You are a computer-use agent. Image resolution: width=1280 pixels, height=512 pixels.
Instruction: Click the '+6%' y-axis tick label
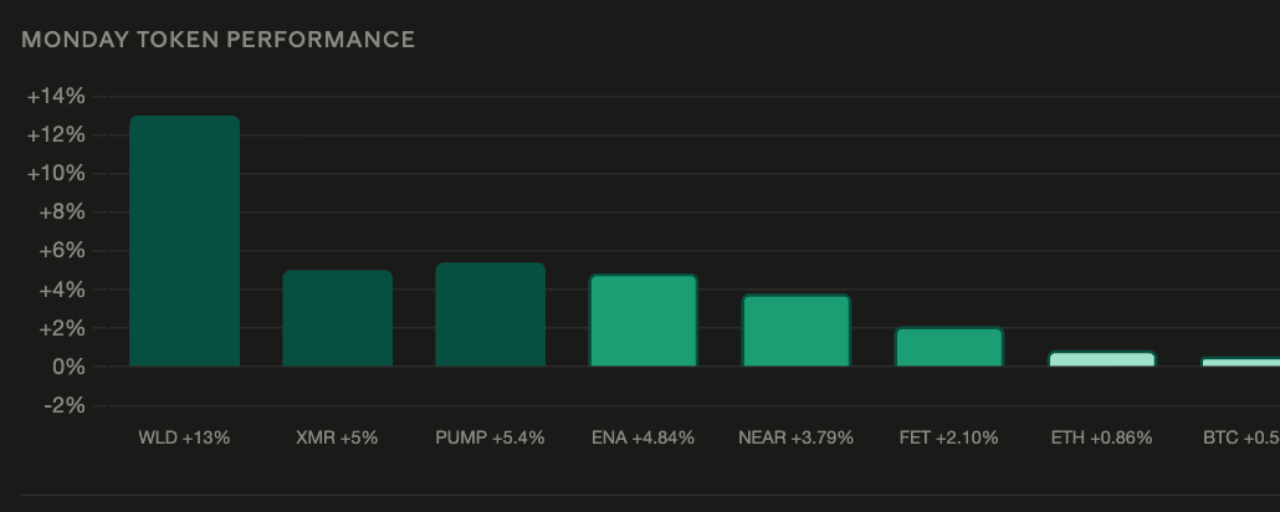(x=62, y=251)
